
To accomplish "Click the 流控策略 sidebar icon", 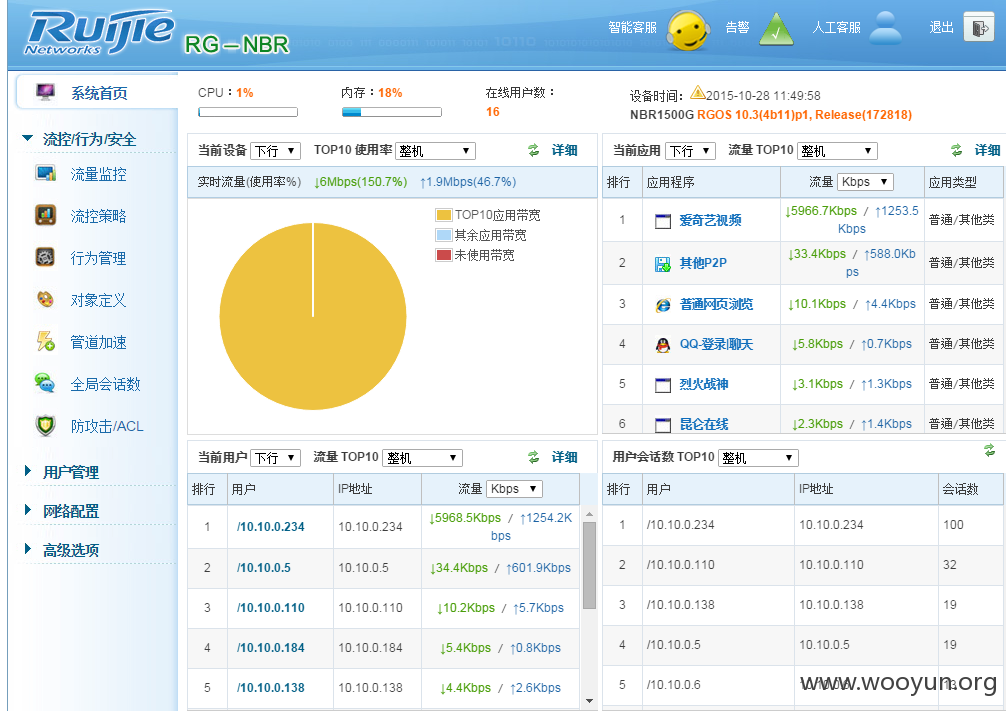I will click(x=46, y=215).
